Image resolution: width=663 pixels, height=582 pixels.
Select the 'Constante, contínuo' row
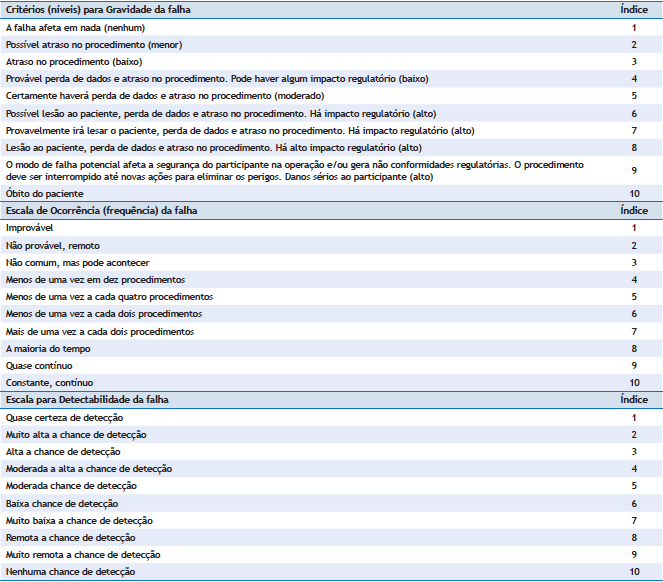click(49, 382)
